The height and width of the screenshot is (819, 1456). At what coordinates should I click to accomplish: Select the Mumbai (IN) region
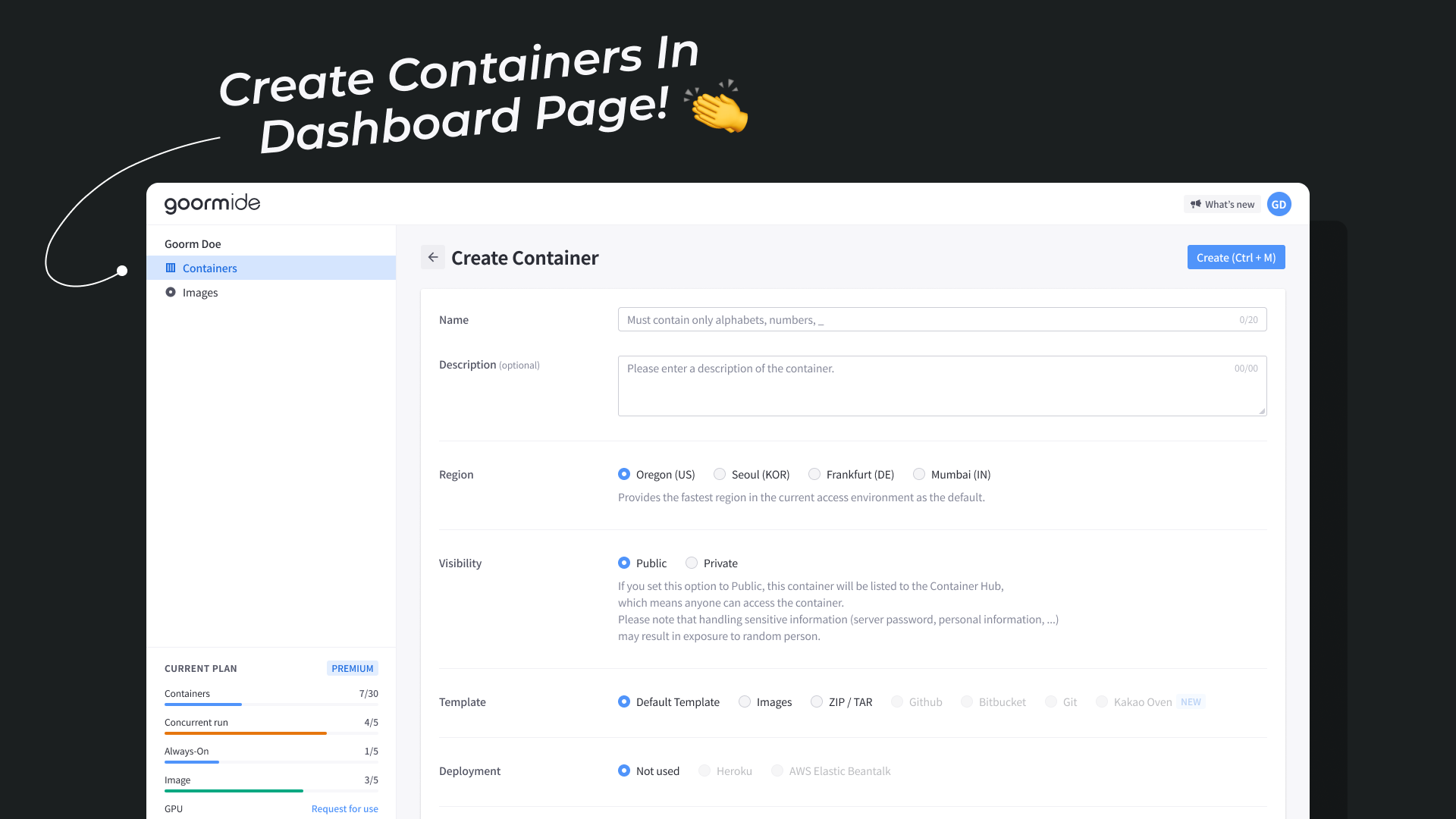point(952,474)
